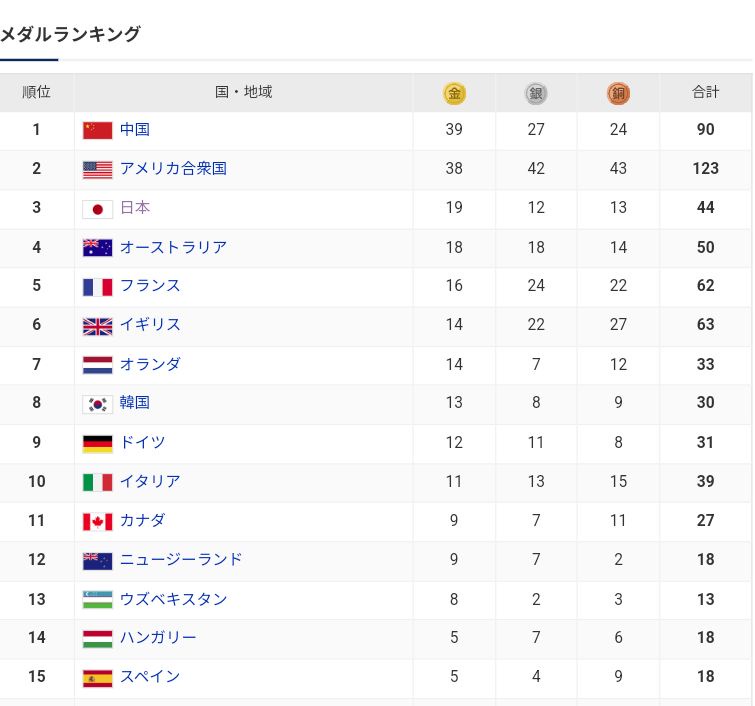
Task: Open the 中国 country link
Action: (135, 130)
